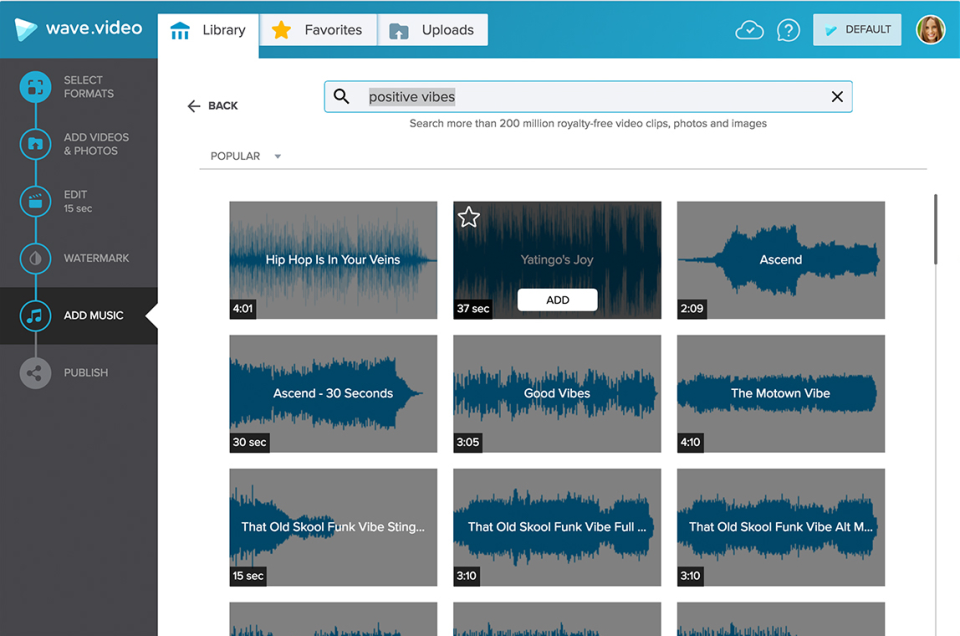Favorite Yatingo's Joy with the star
960x636 pixels.
469,217
